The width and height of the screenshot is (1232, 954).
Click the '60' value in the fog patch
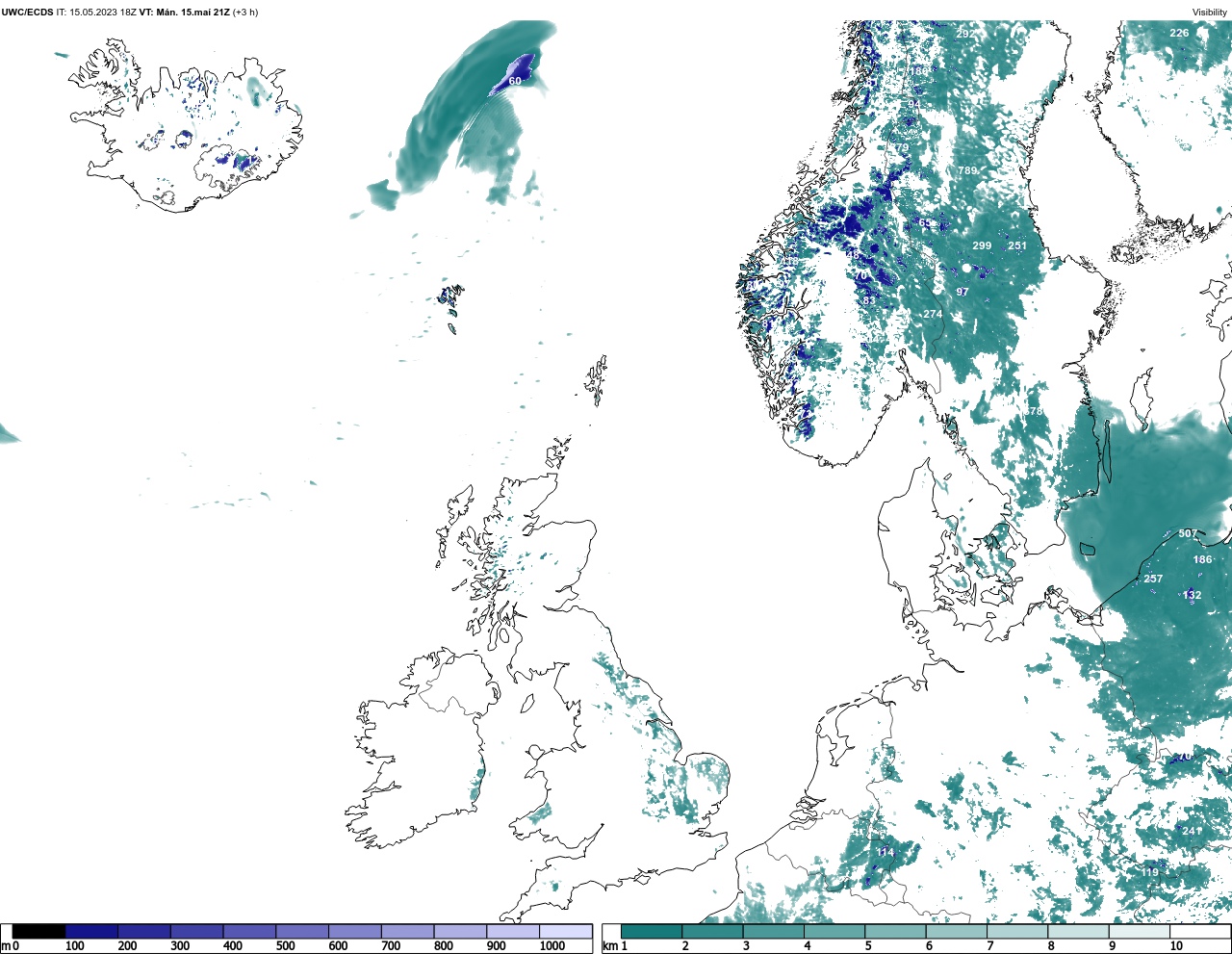[x=515, y=81]
